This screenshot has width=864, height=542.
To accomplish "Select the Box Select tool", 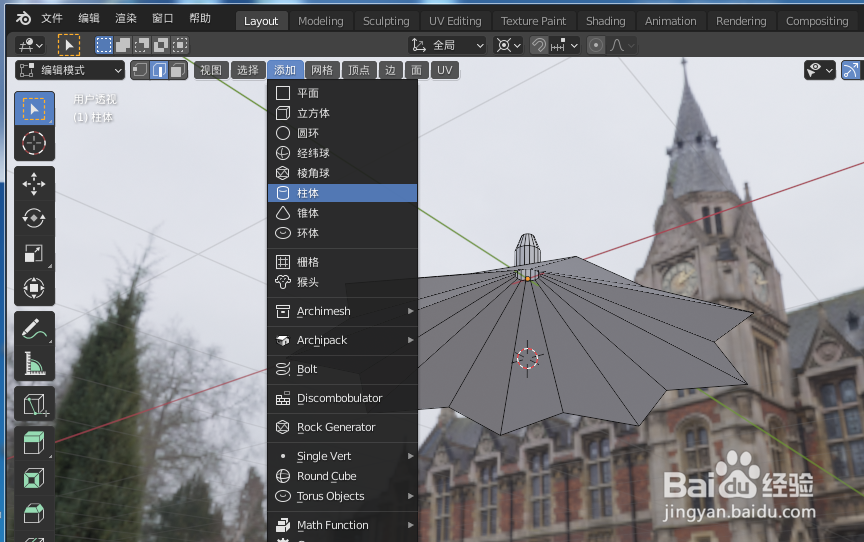I will pyautogui.click(x=34, y=109).
